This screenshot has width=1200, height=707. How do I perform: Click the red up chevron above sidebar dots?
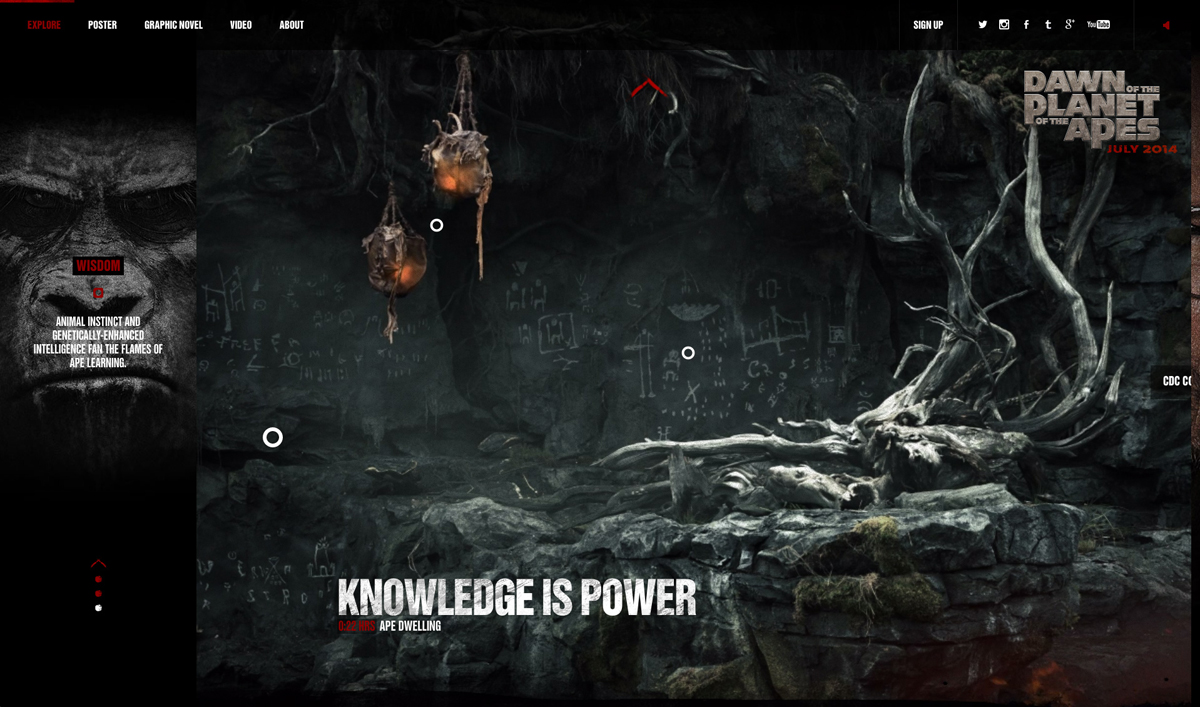[98, 563]
